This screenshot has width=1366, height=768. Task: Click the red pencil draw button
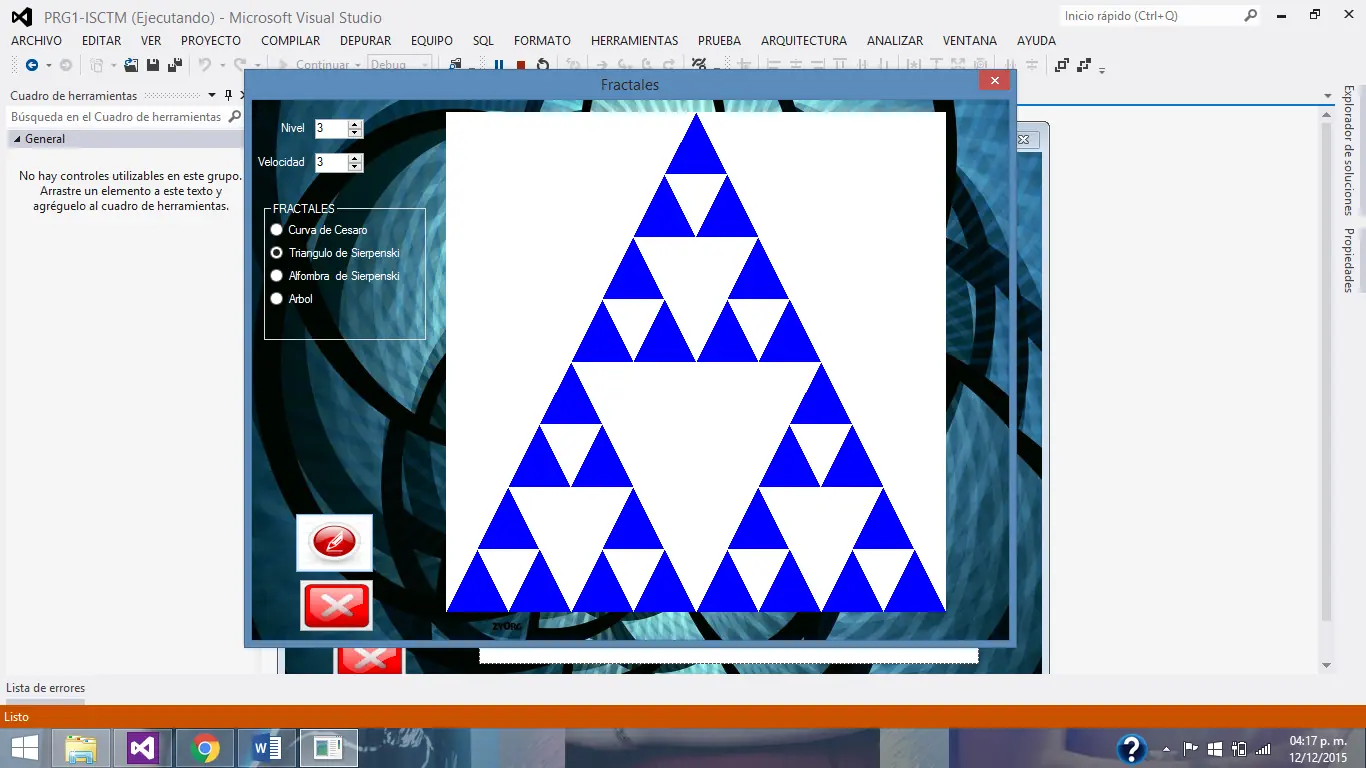pyautogui.click(x=335, y=543)
